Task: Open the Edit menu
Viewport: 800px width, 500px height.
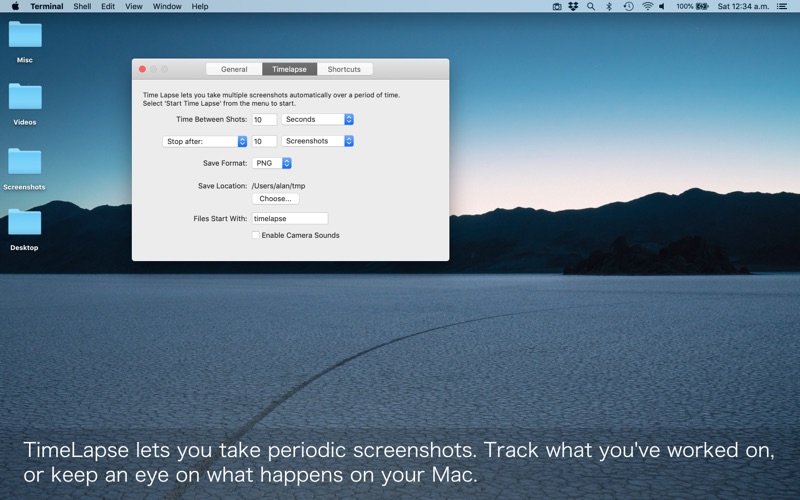Action: [x=108, y=6]
